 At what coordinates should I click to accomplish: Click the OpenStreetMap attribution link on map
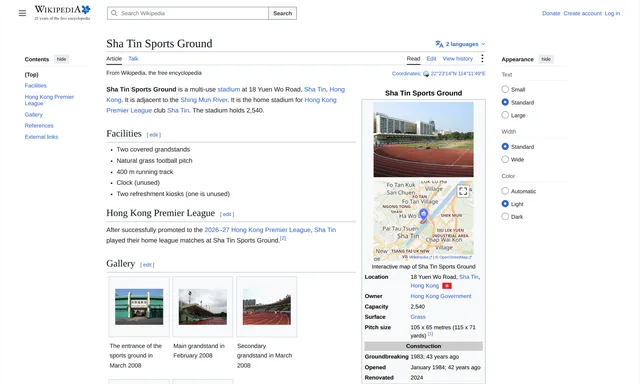point(455,257)
